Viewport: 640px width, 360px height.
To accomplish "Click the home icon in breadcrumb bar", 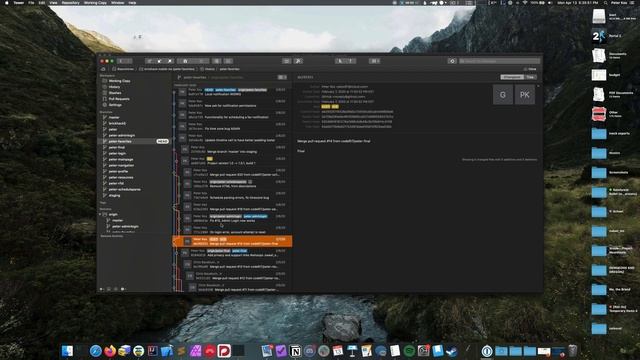I will [103, 69].
